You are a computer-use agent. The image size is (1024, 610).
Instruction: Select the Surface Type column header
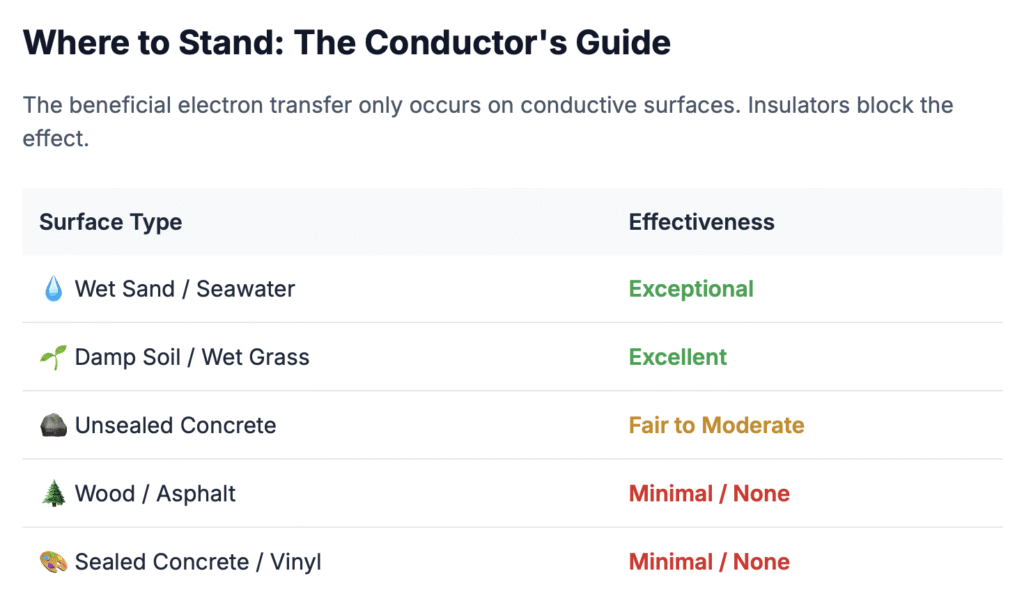pyautogui.click(x=110, y=222)
